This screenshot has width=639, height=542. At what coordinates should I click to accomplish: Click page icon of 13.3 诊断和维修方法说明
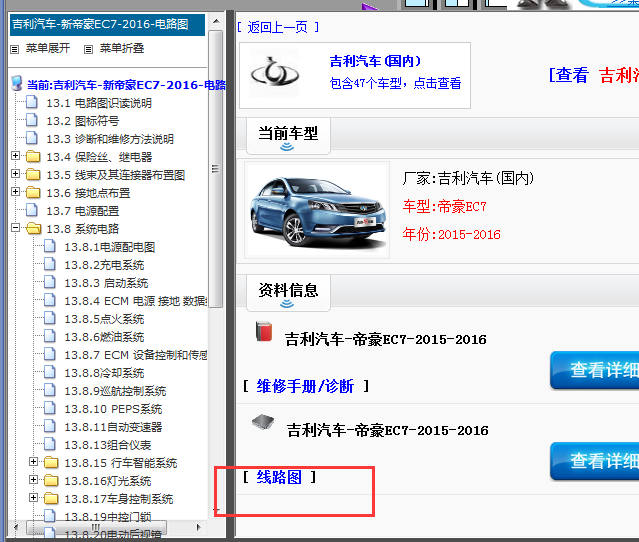coord(32,138)
